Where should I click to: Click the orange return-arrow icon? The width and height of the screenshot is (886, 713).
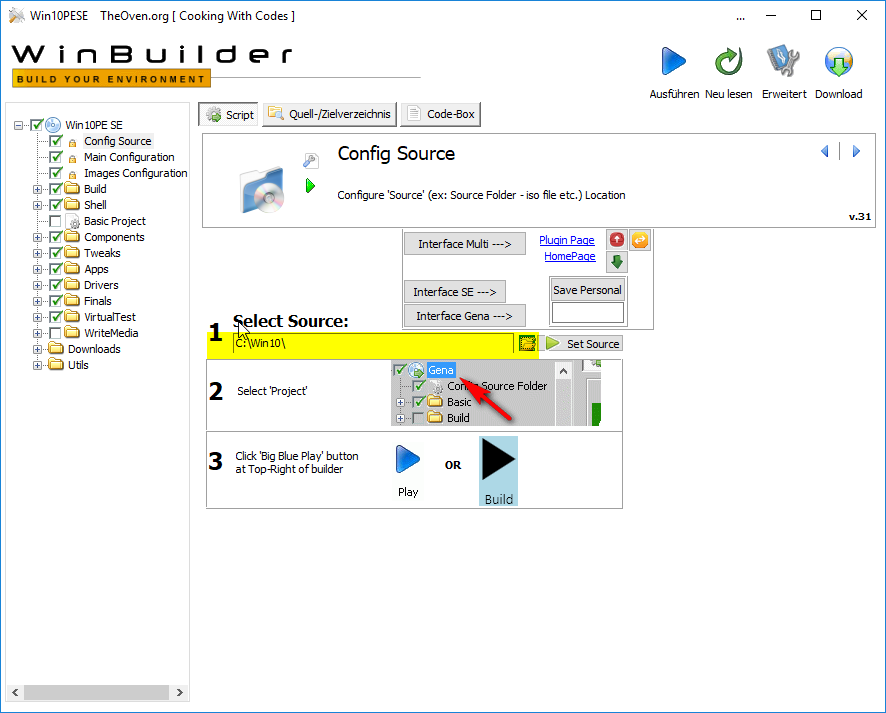pyautogui.click(x=640, y=240)
